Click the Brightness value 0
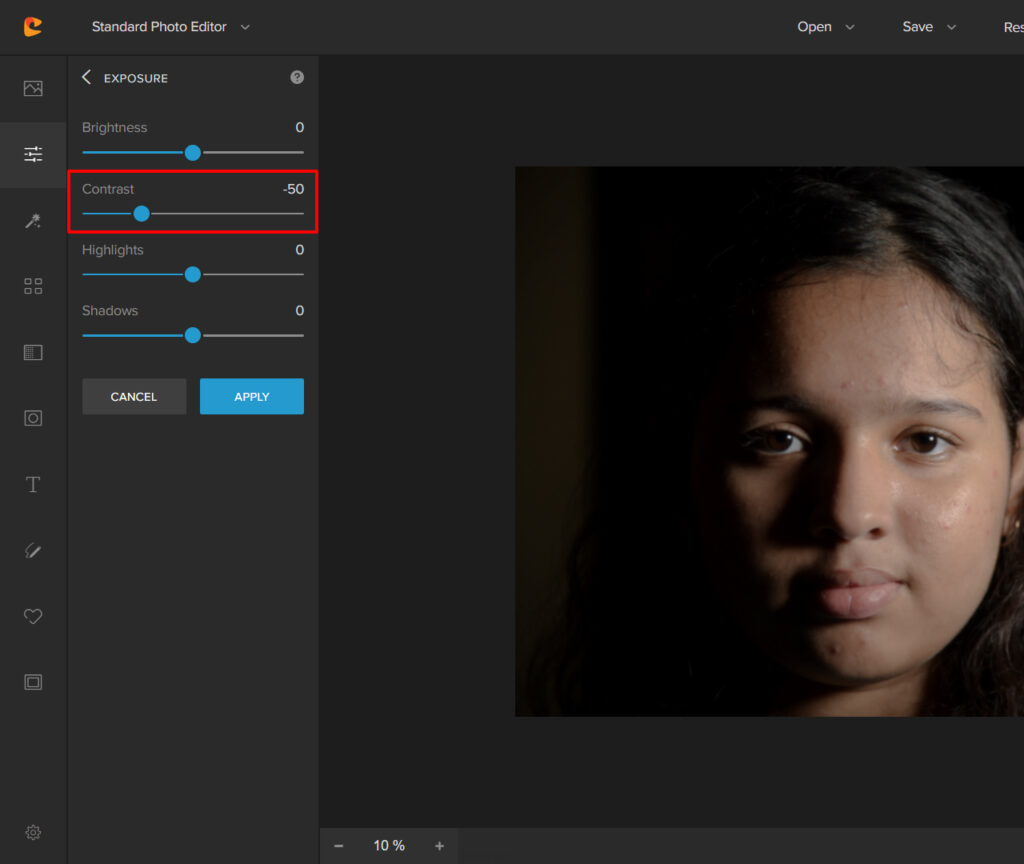The image size is (1024, 864). 300,127
